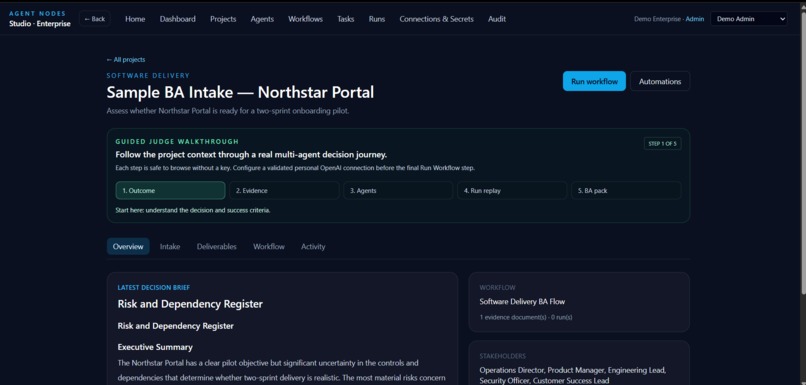Screen dimensions: 806x385
Task: Select walkthrough step 5. BA pack
Action: pyautogui.click(x=626, y=190)
